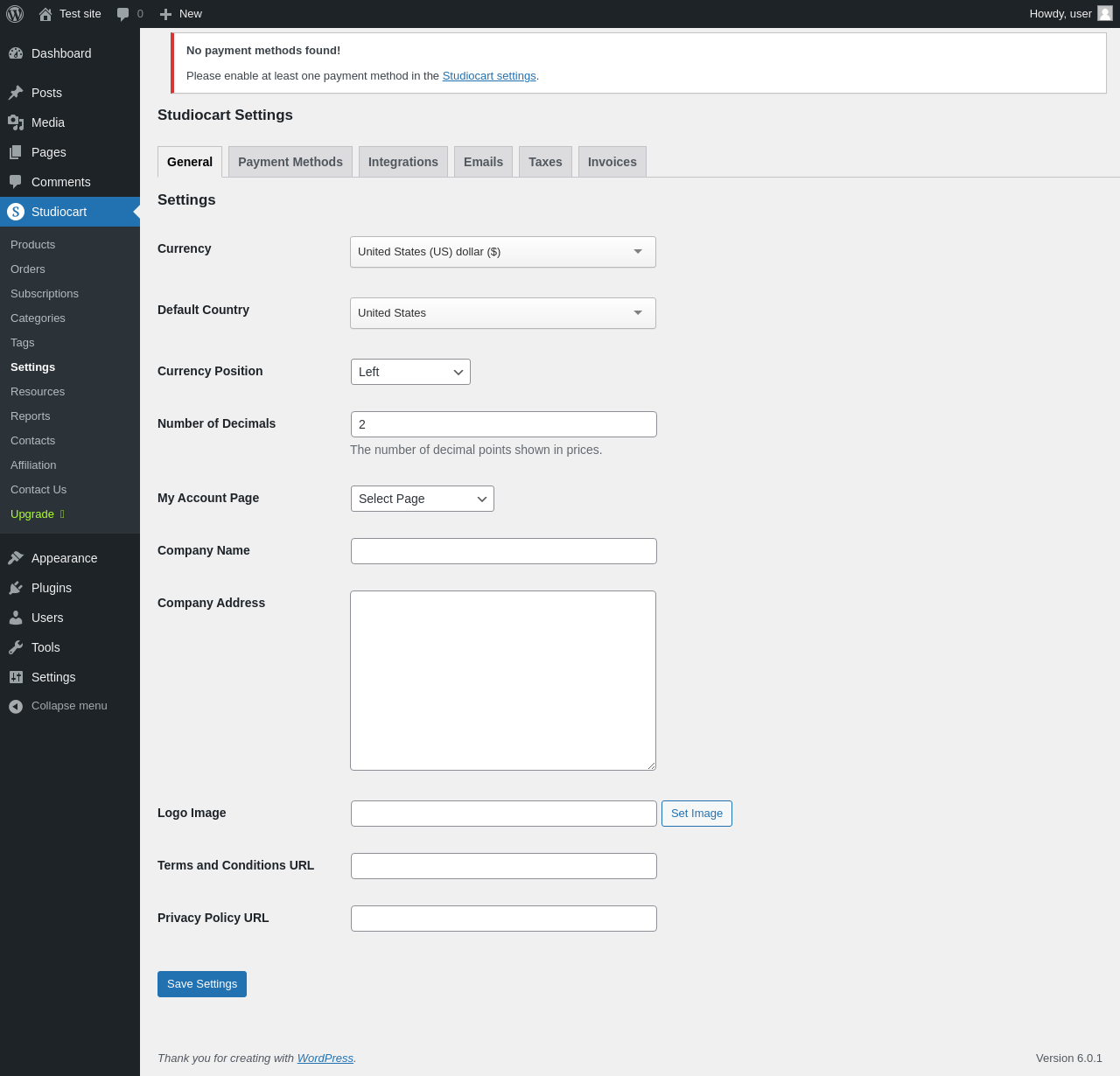This screenshot has width=1120, height=1076.
Task: Open the My Account Page selector
Action: pyautogui.click(x=423, y=499)
